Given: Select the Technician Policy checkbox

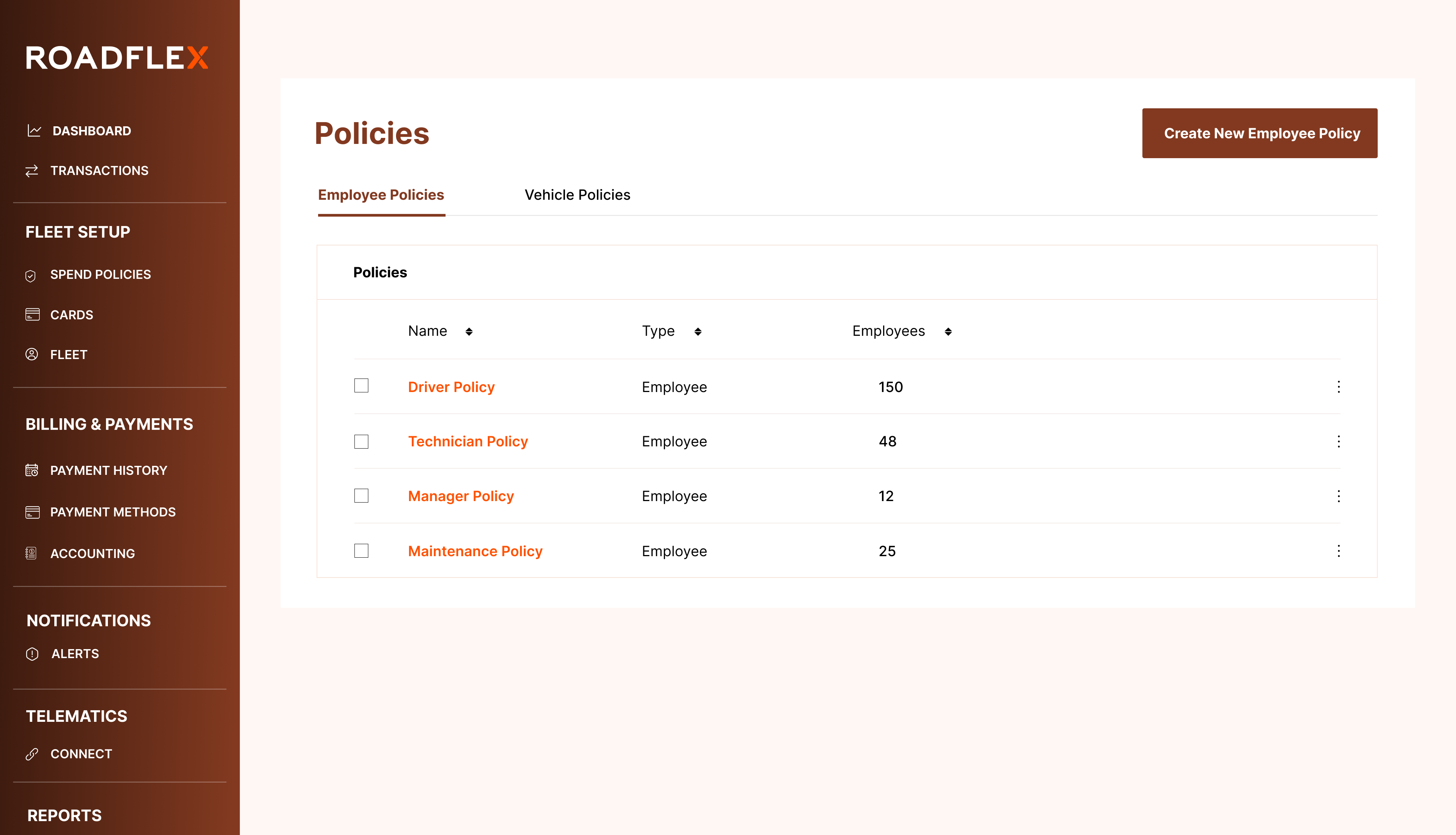Looking at the screenshot, I should pyautogui.click(x=361, y=441).
